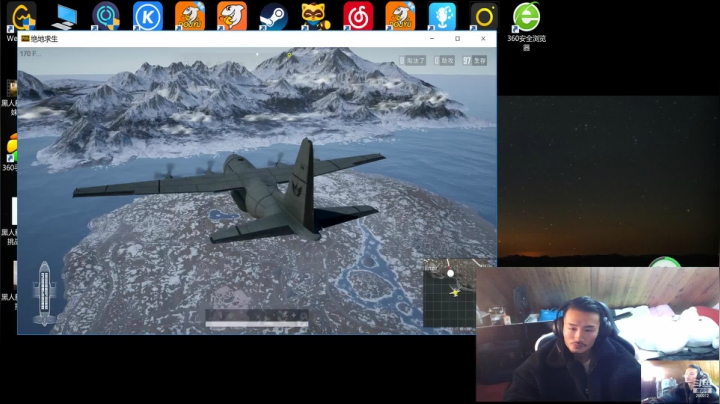Click the 淘汰了 eliminations counter
The height and width of the screenshot is (404, 720).
coord(413,60)
